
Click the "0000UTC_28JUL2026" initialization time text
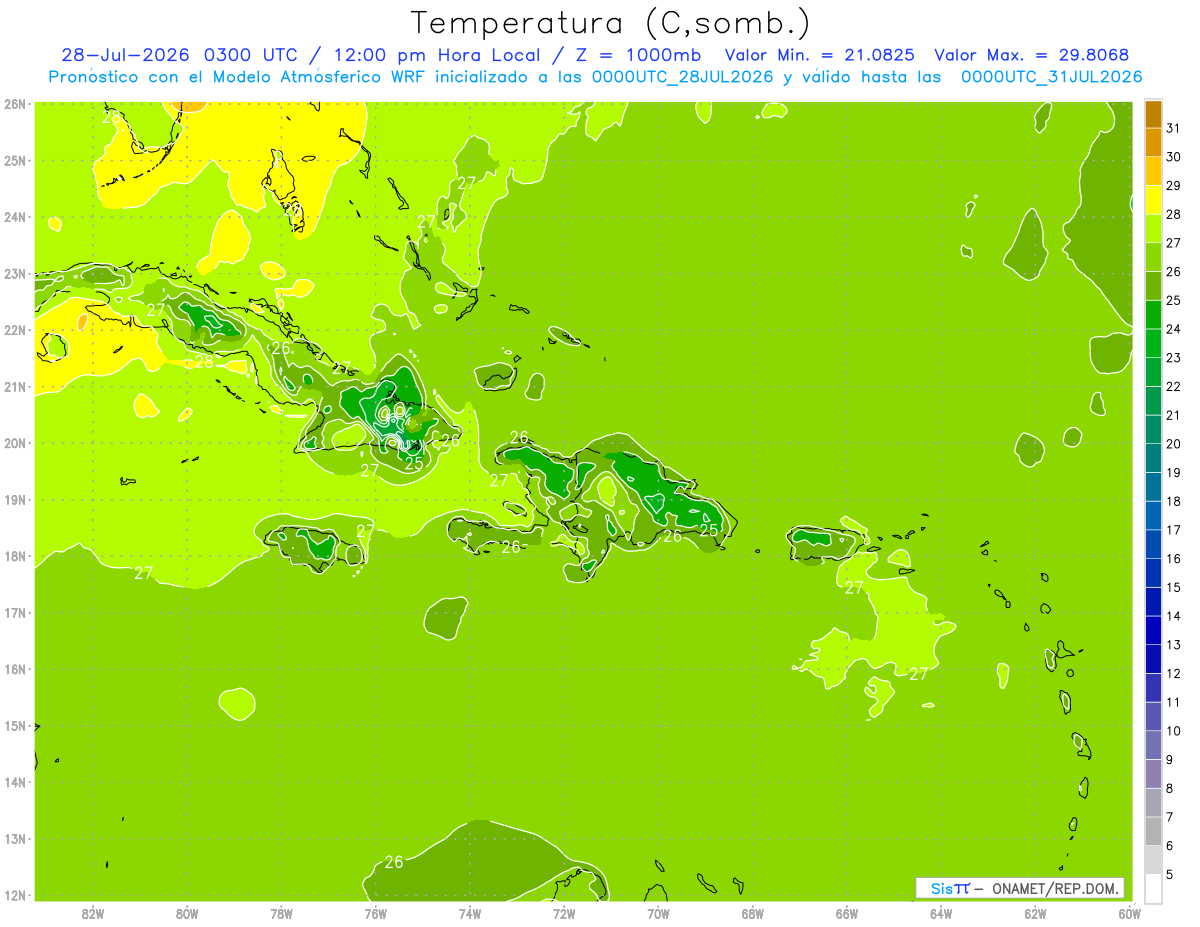coord(683,77)
